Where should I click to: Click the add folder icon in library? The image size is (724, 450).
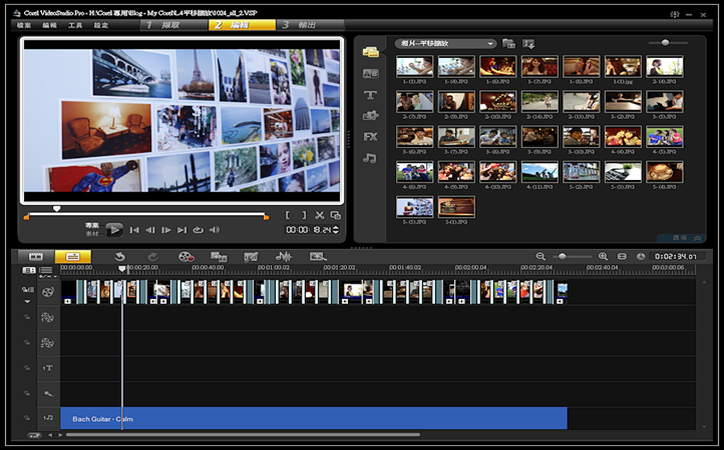point(509,44)
